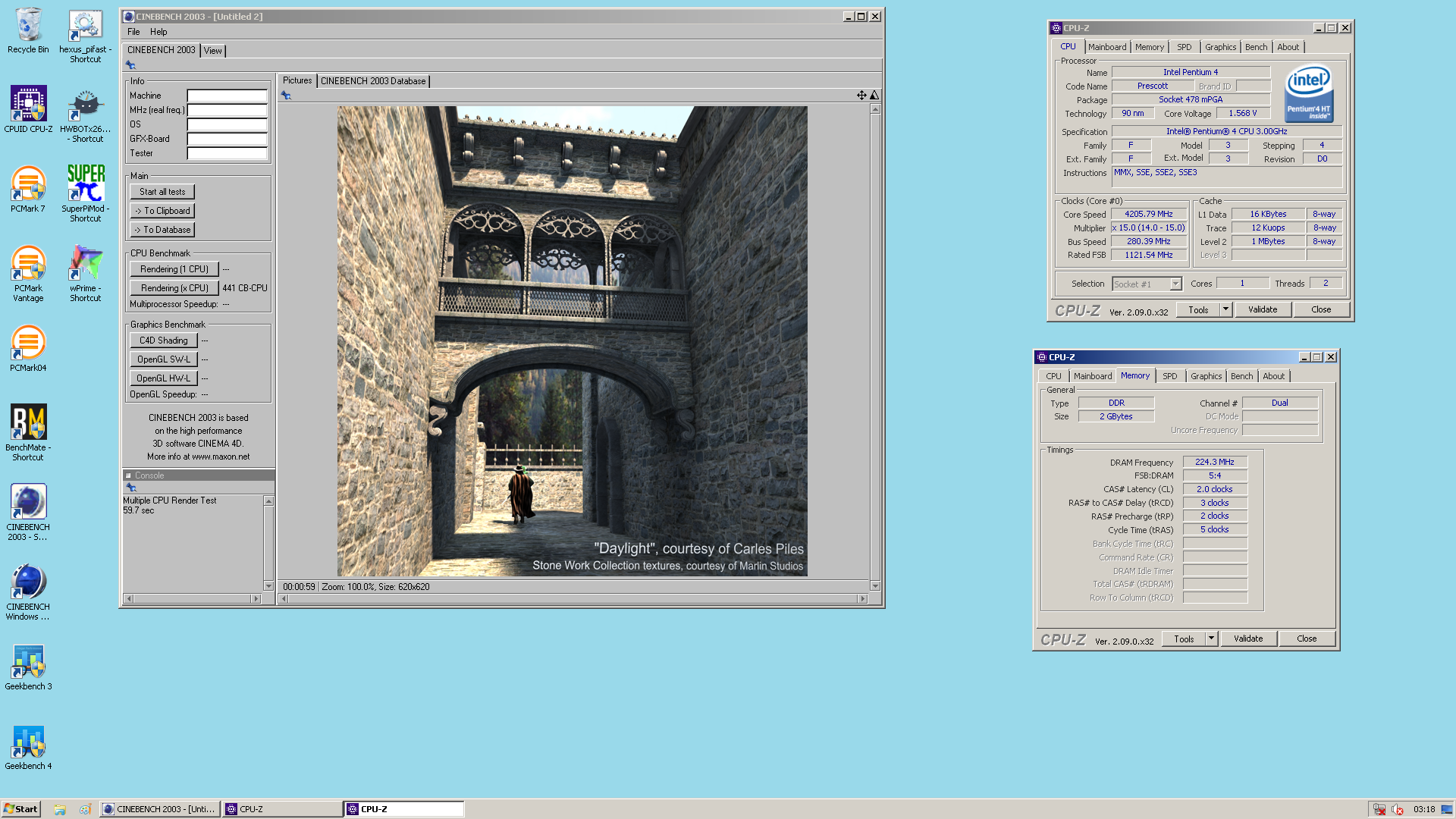Start the C4D Shading test
1456x819 pixels.
pos(164,340)
